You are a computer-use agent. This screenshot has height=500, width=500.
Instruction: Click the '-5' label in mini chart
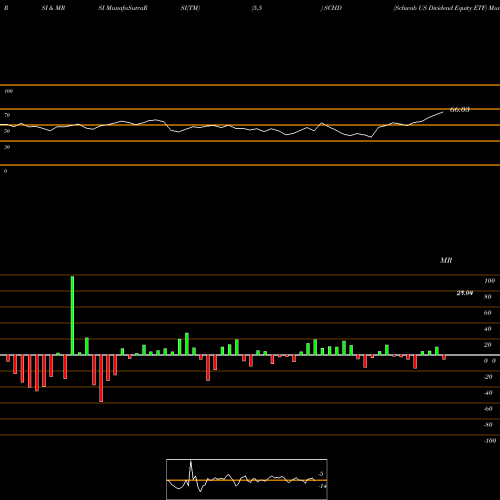[321, 474]
